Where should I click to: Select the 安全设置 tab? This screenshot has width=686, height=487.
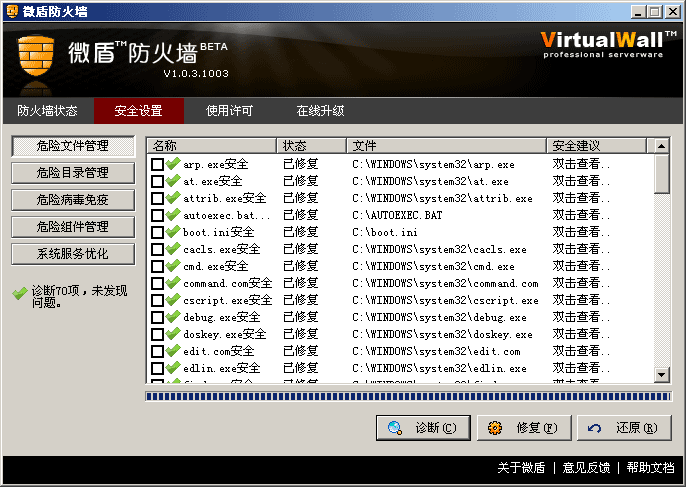139,111
